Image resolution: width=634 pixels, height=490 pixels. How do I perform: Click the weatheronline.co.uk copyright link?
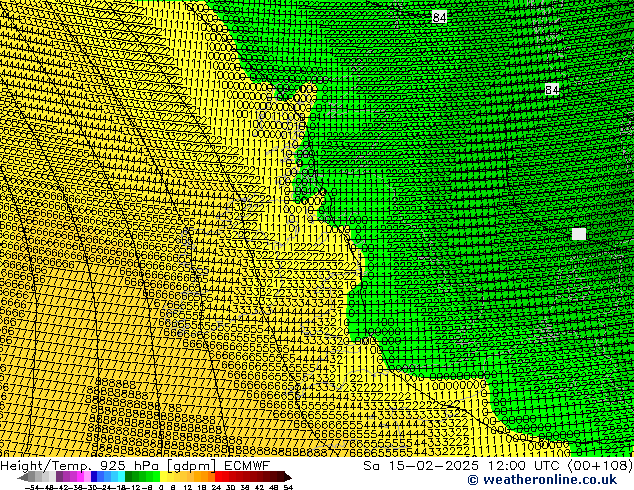pyautogui.click(x=542, y=480)
